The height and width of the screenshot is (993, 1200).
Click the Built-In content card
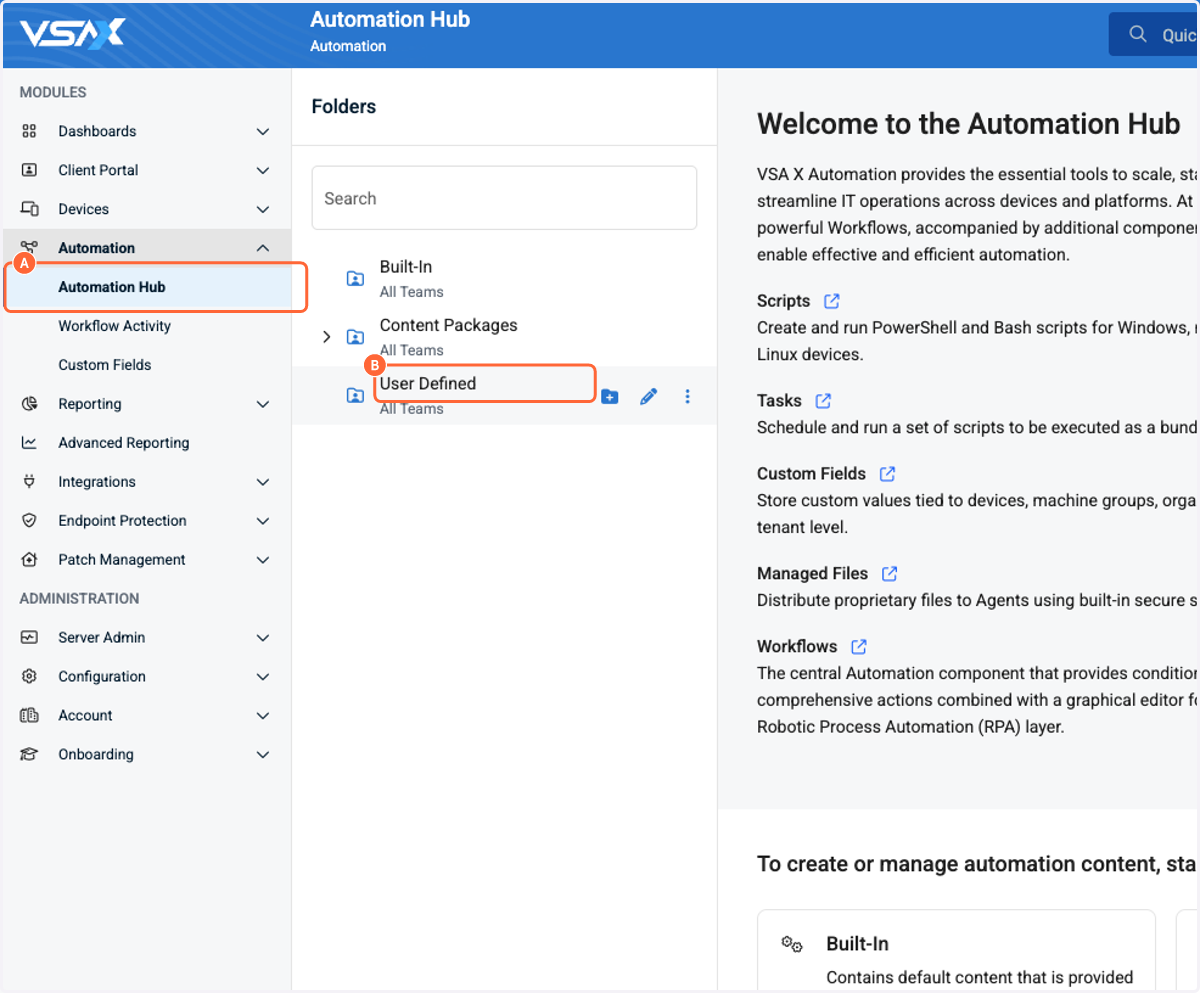pyautogui.click(x=956, y=951)
